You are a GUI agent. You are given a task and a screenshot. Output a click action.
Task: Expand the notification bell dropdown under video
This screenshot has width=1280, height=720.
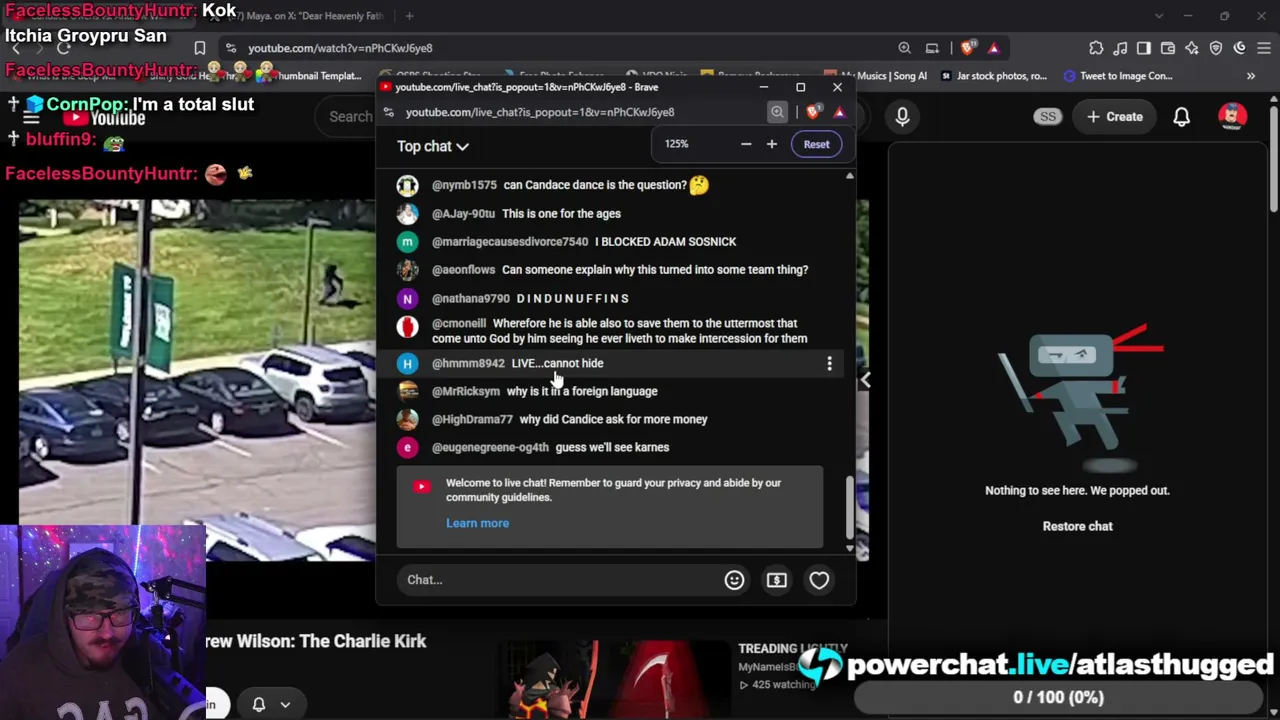point(285,705)
